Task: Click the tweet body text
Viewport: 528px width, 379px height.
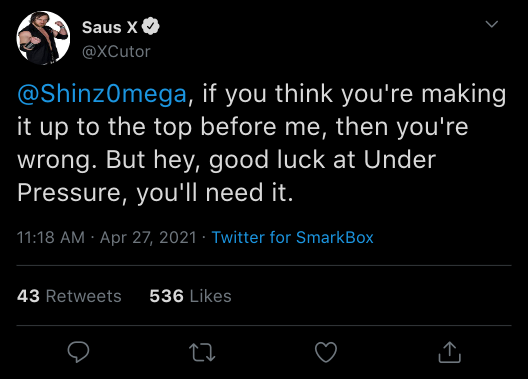Action: 261,143
